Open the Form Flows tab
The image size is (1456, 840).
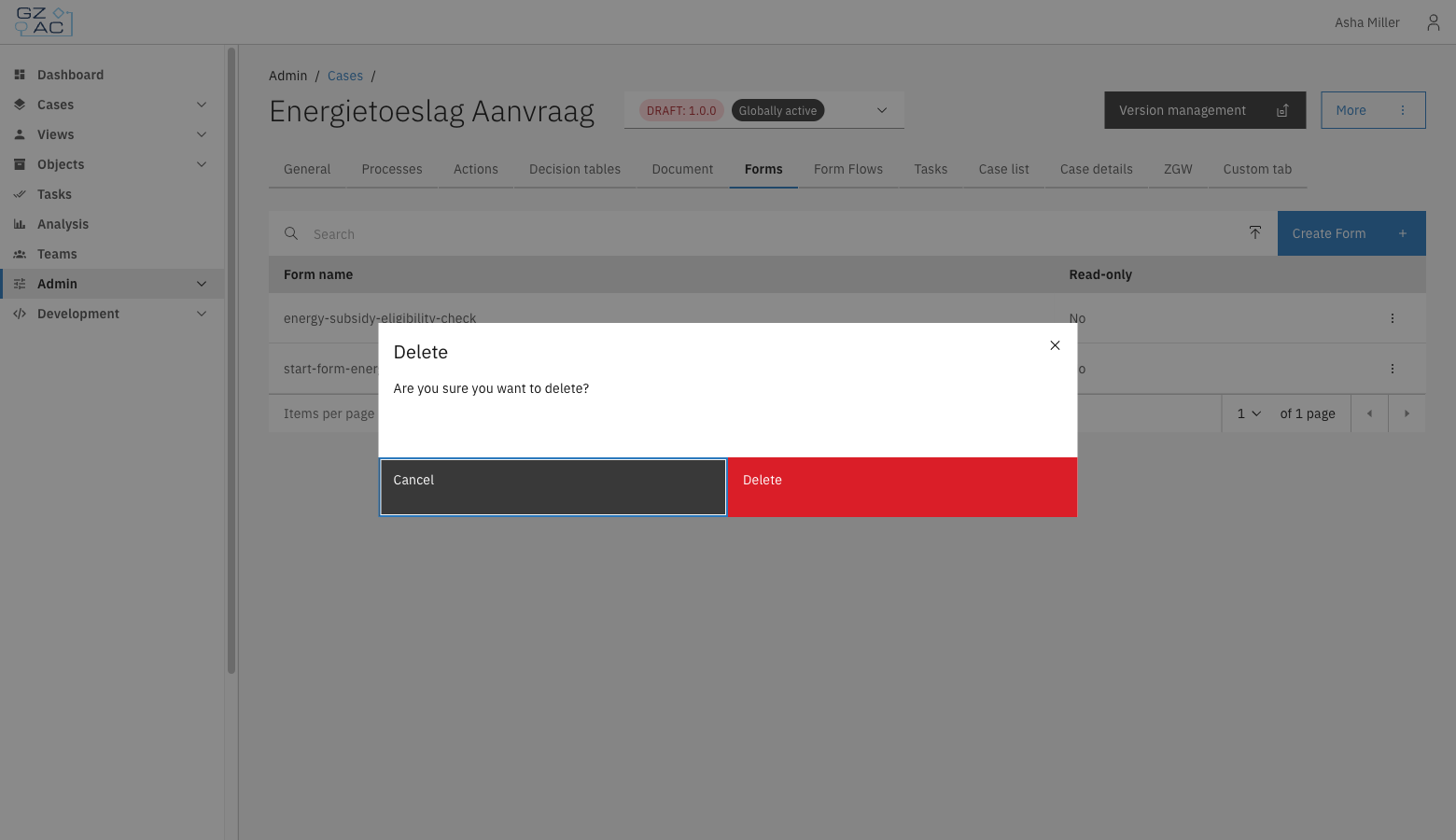point(848,169)
